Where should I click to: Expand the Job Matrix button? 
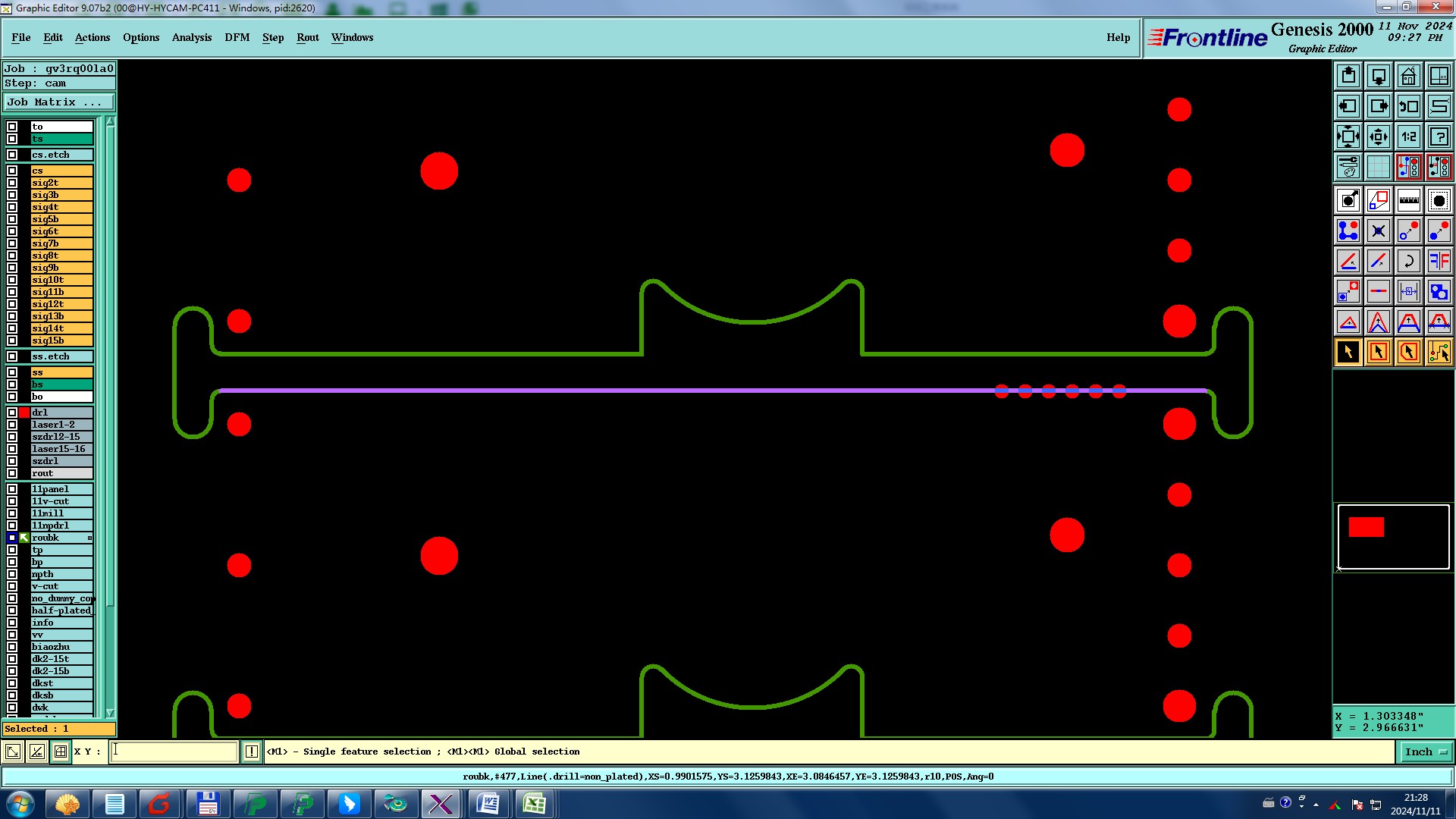tap(59, 102)
